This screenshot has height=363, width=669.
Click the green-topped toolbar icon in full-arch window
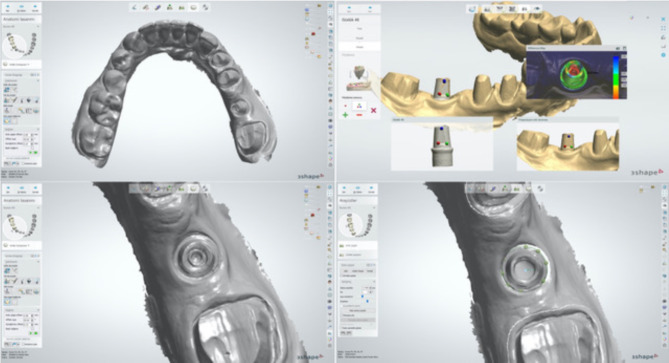[x=170, y=7]
